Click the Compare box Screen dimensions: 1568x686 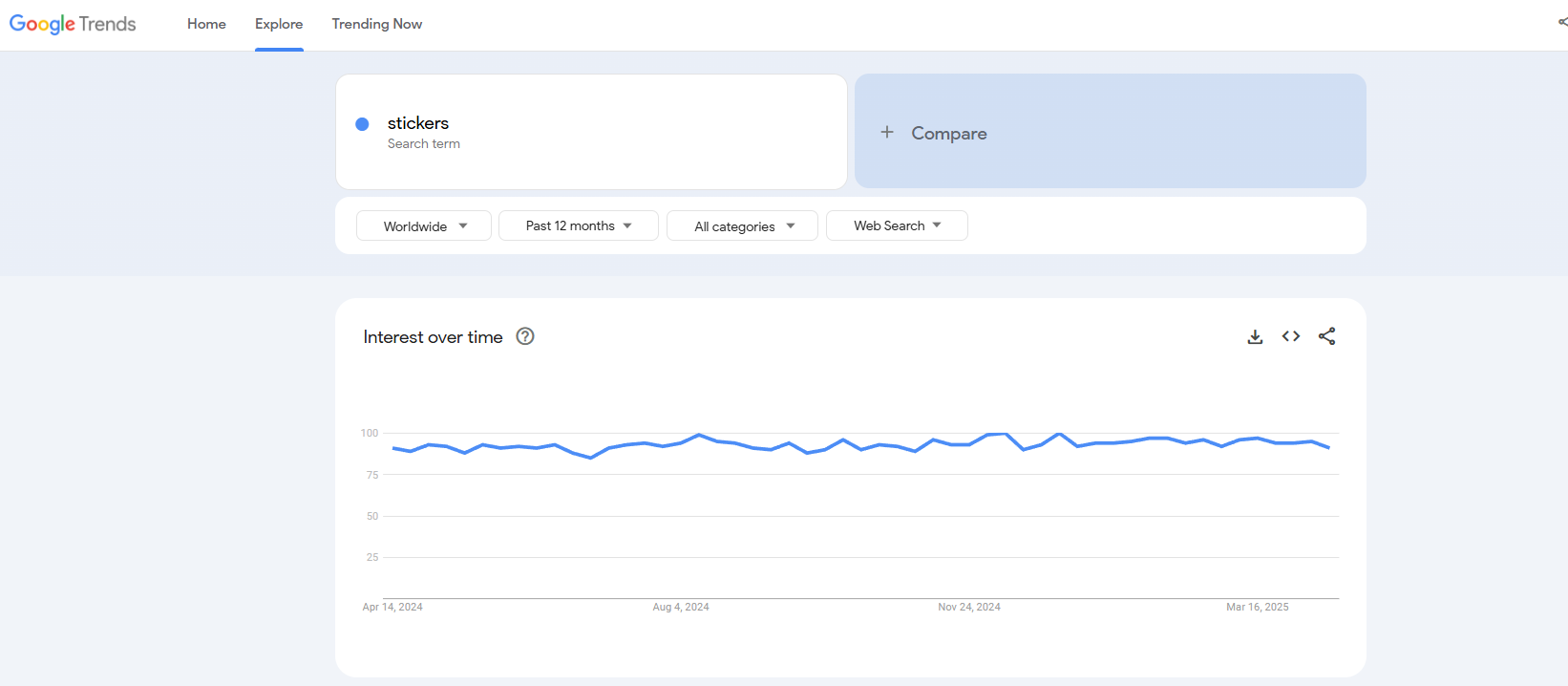[1111, 131]
